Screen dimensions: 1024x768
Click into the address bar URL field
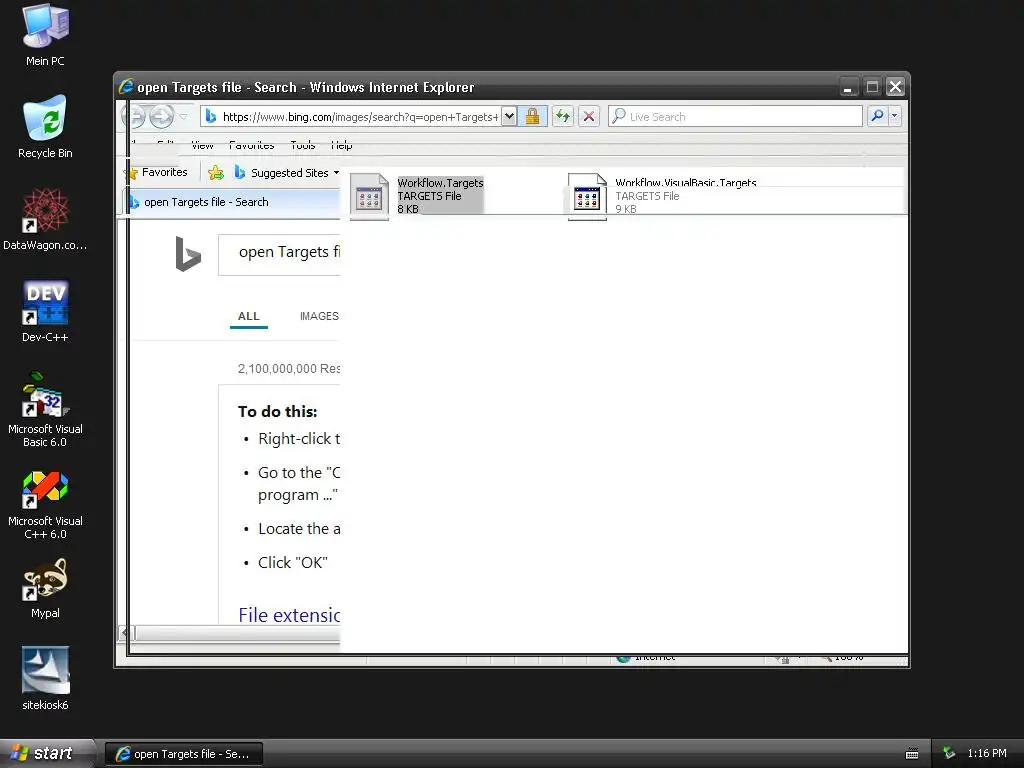[x=360, y=117]
